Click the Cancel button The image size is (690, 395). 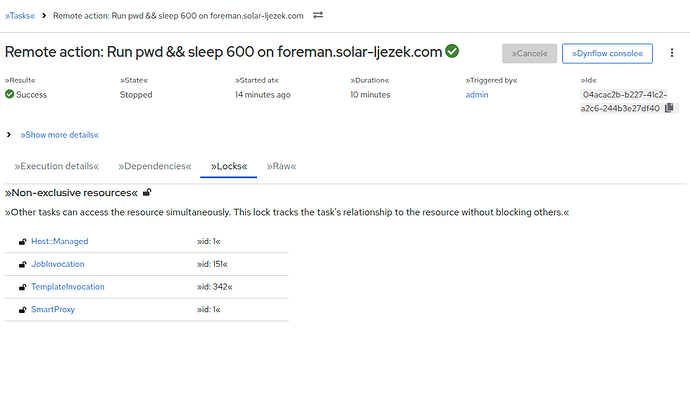(x=529, y=53)
